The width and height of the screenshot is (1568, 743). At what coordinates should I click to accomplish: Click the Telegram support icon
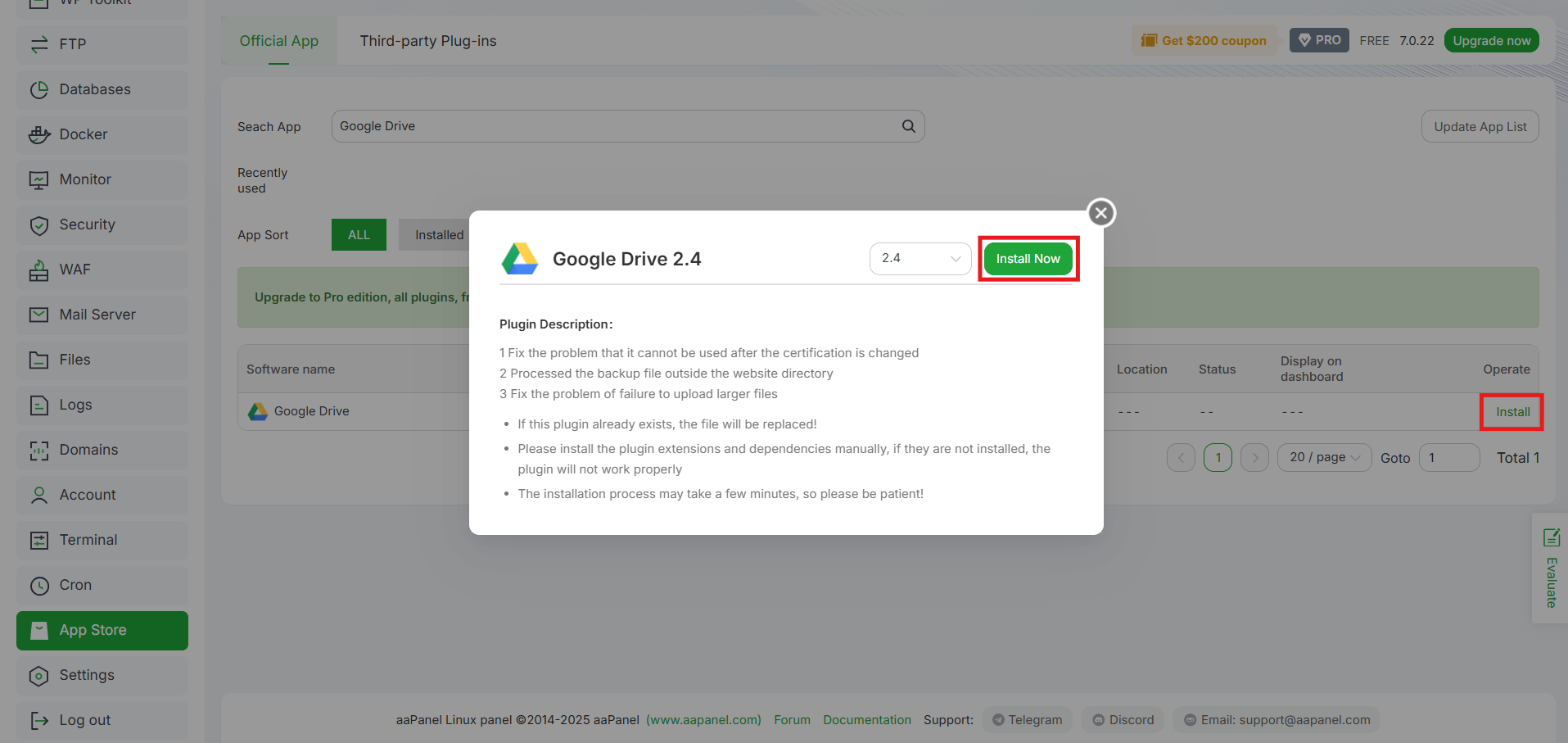point(998,719)
